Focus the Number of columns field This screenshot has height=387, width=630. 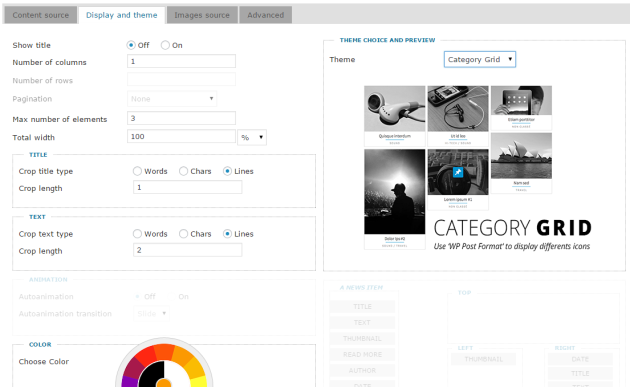181,61
